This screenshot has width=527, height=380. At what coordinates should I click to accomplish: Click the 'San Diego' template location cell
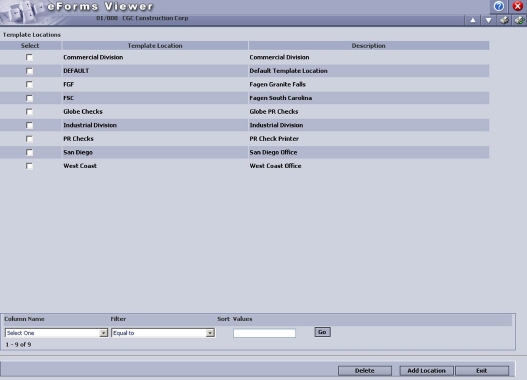(x=78, y=153)
